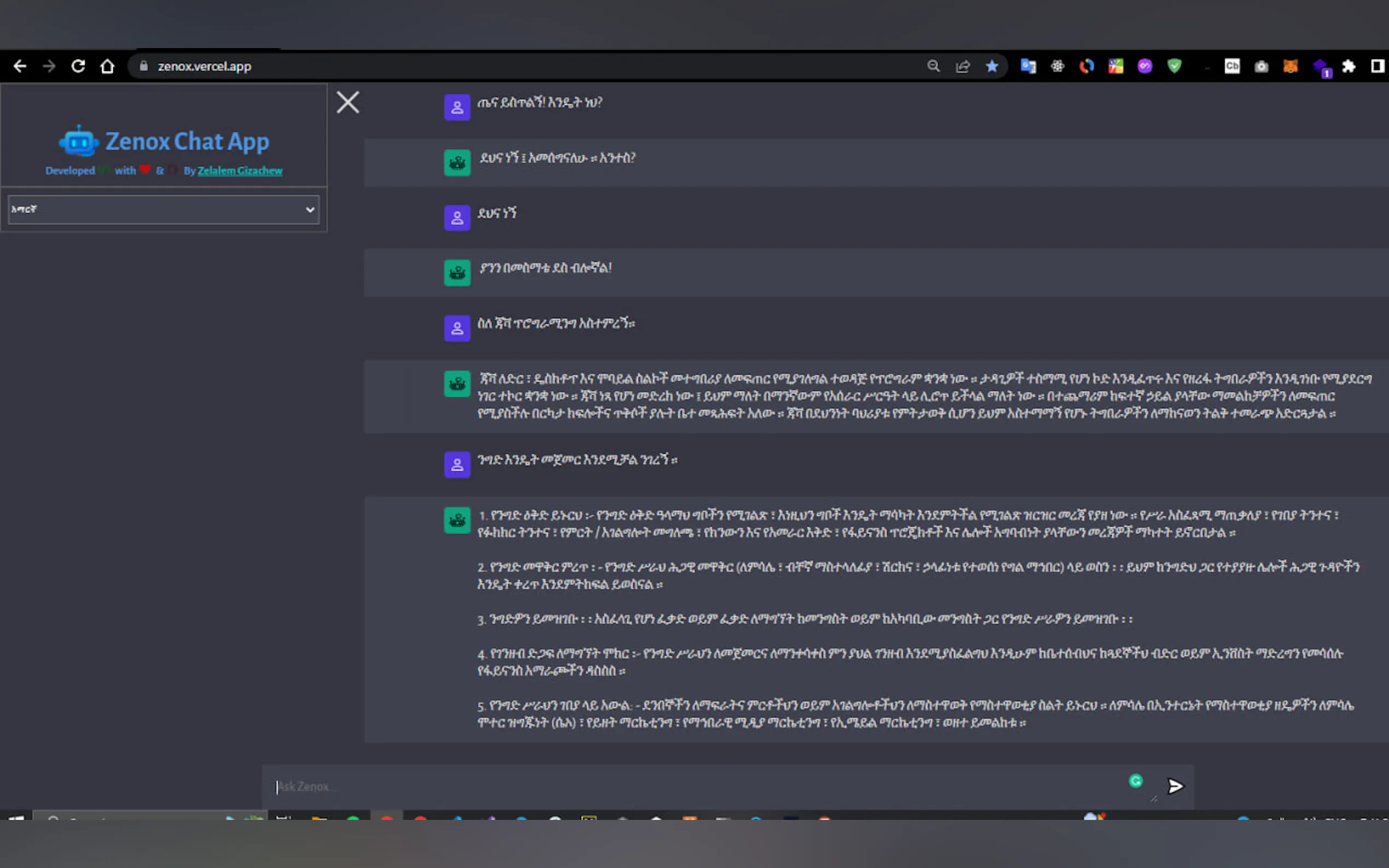This screenshot has width=1389, height=868.
Task: Open the page zoom magnifier control
Action: (x=933, y=67)
